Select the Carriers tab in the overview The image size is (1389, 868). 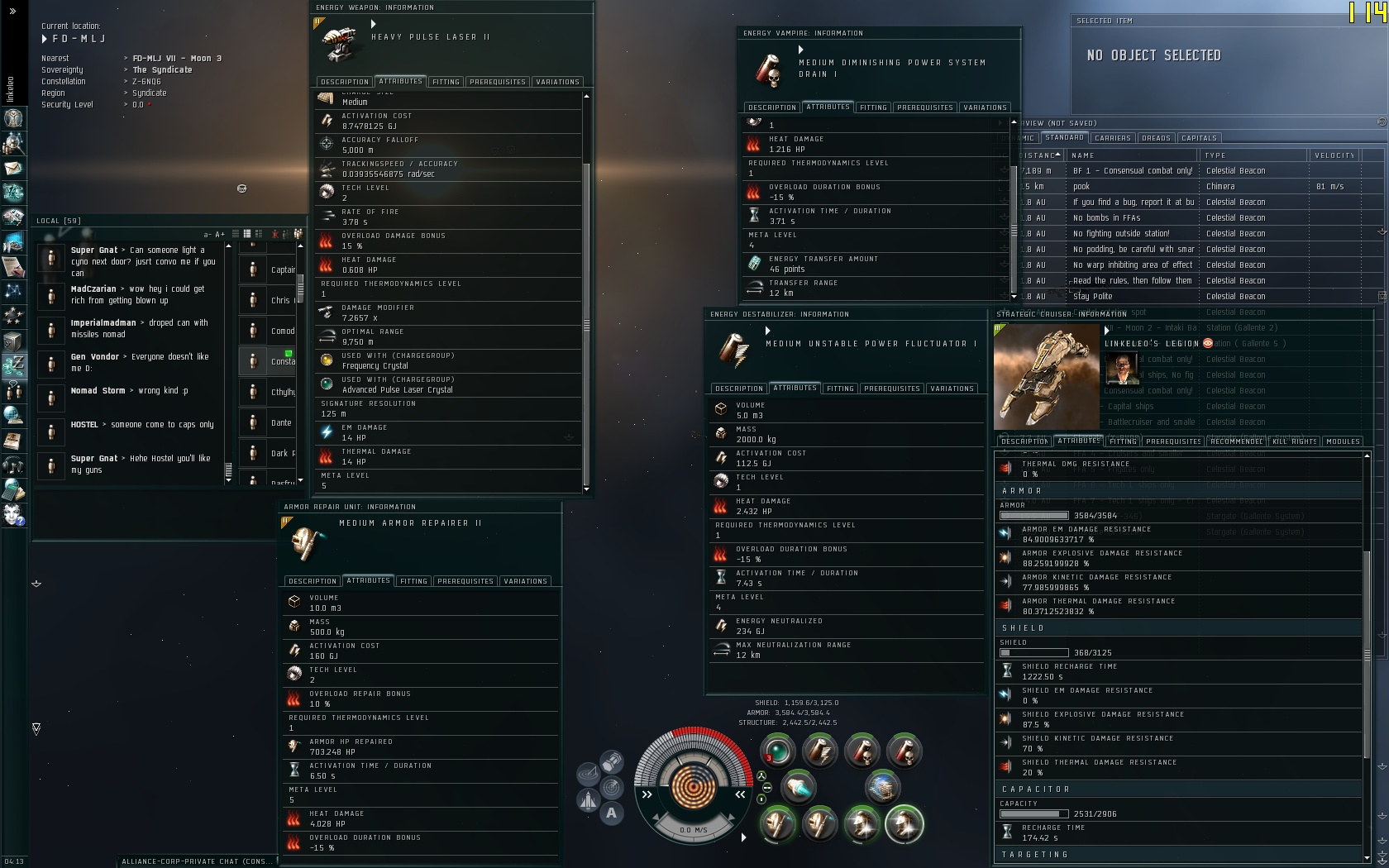pos(1112,138)
